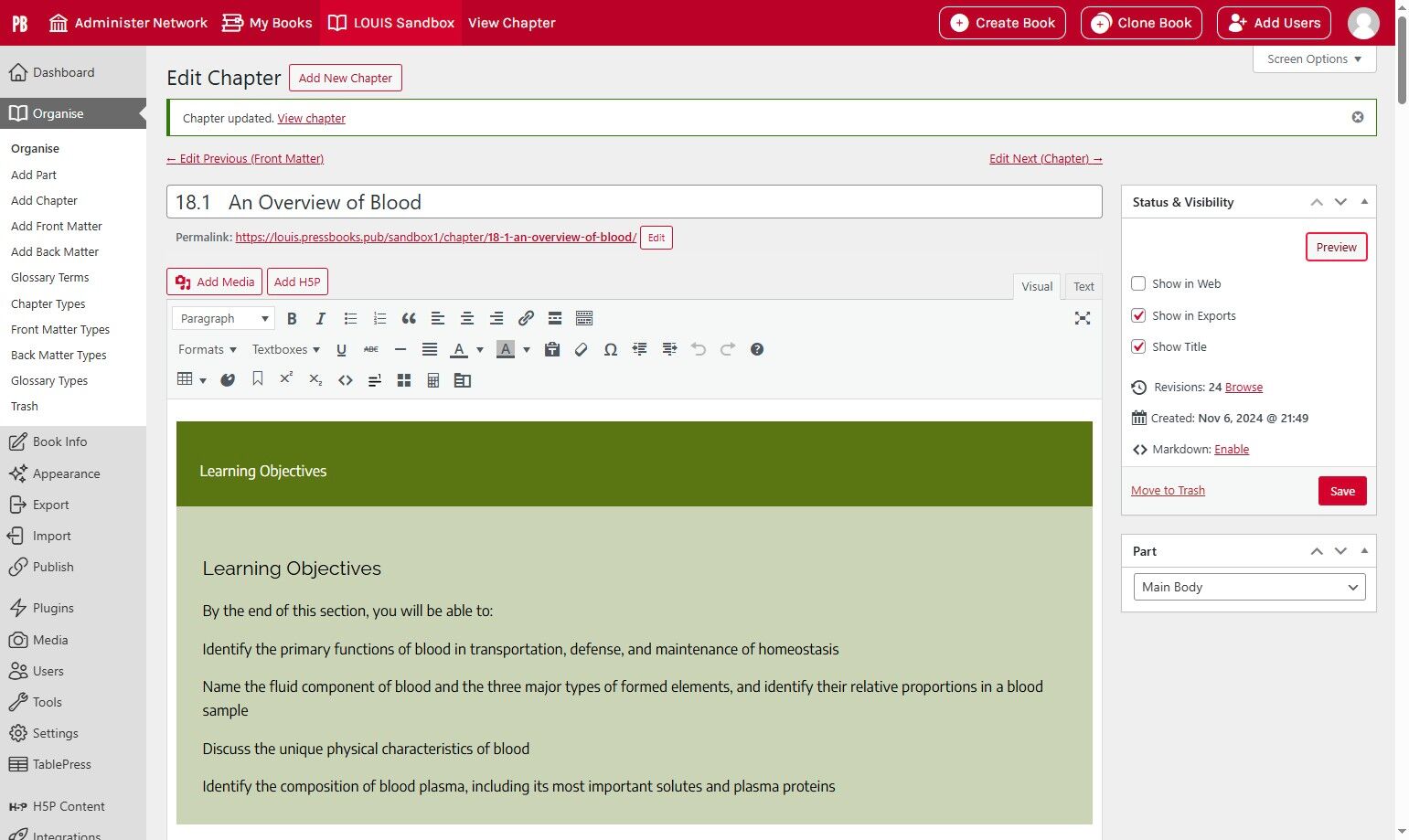This screenshot has height=840, width=1409.
Task: Apply the current background highlight color
Action: [506, 349]
